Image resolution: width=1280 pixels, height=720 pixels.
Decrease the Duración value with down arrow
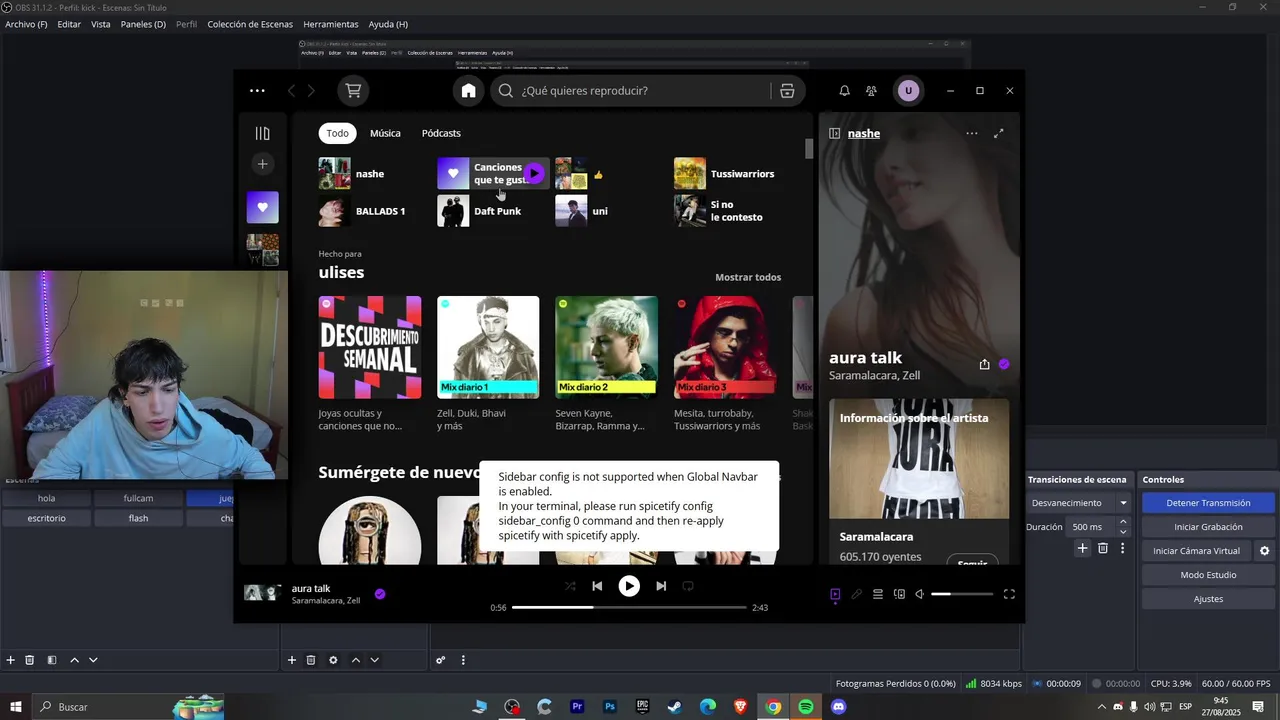pyautogui.click(x=1123, y=532)
